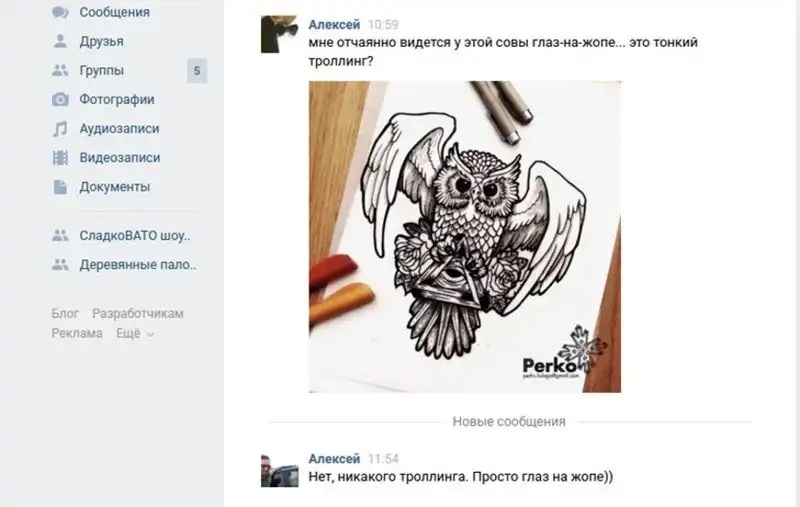The width and height of the screenshot is (800, 507).
Task: Open the Блог footer link
Action: 65,314
